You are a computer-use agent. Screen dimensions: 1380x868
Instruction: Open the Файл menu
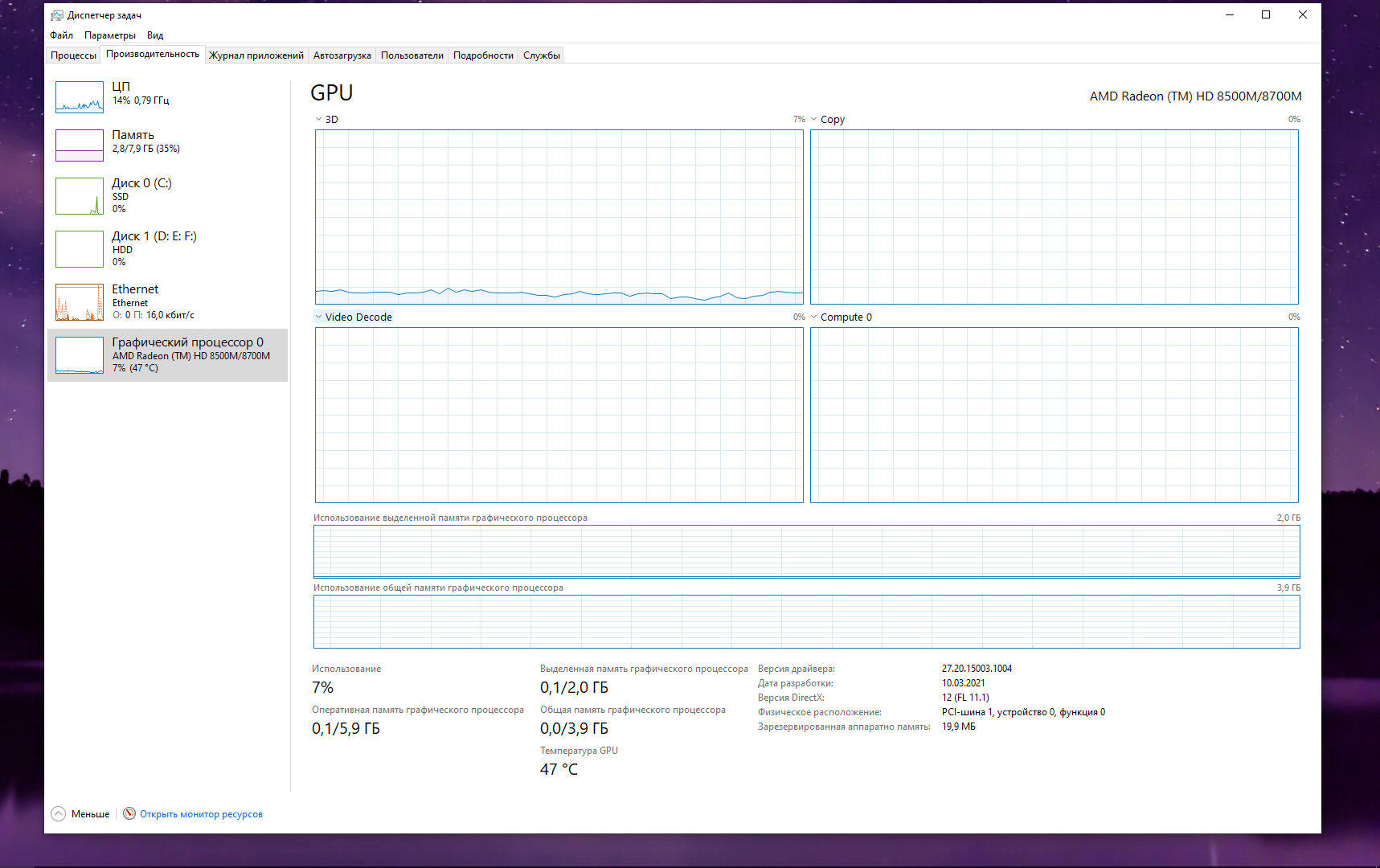tap(61, 35)
